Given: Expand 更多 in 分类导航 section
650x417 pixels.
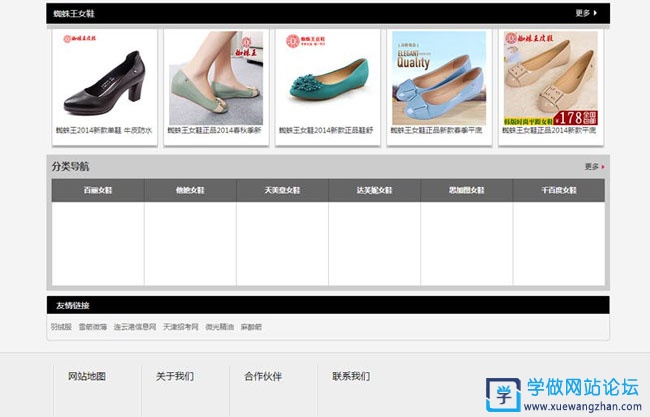Looking at the screenshot, I should [x=595, y=167].
